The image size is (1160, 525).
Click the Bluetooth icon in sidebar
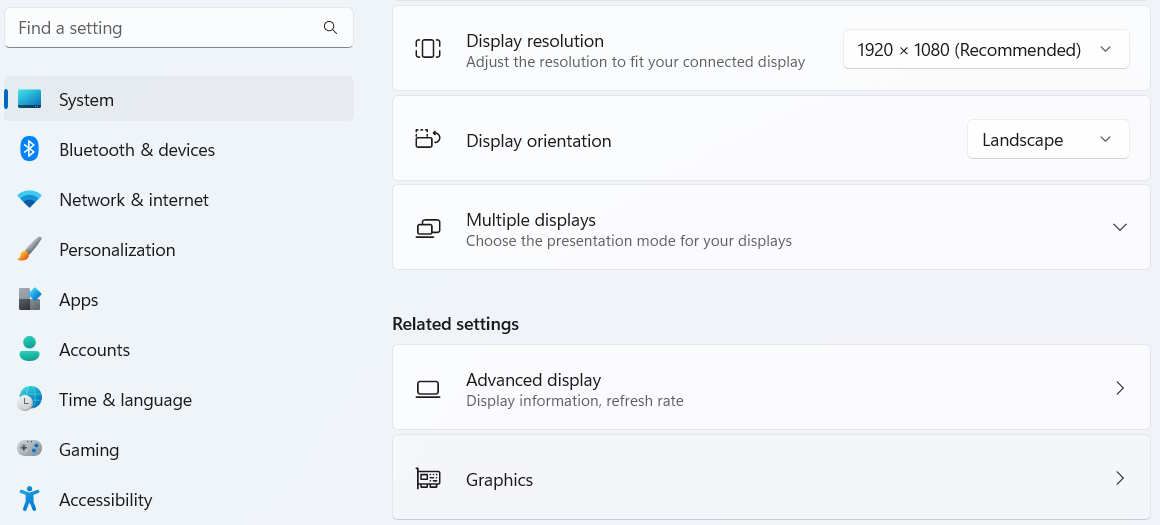[30, 150]
